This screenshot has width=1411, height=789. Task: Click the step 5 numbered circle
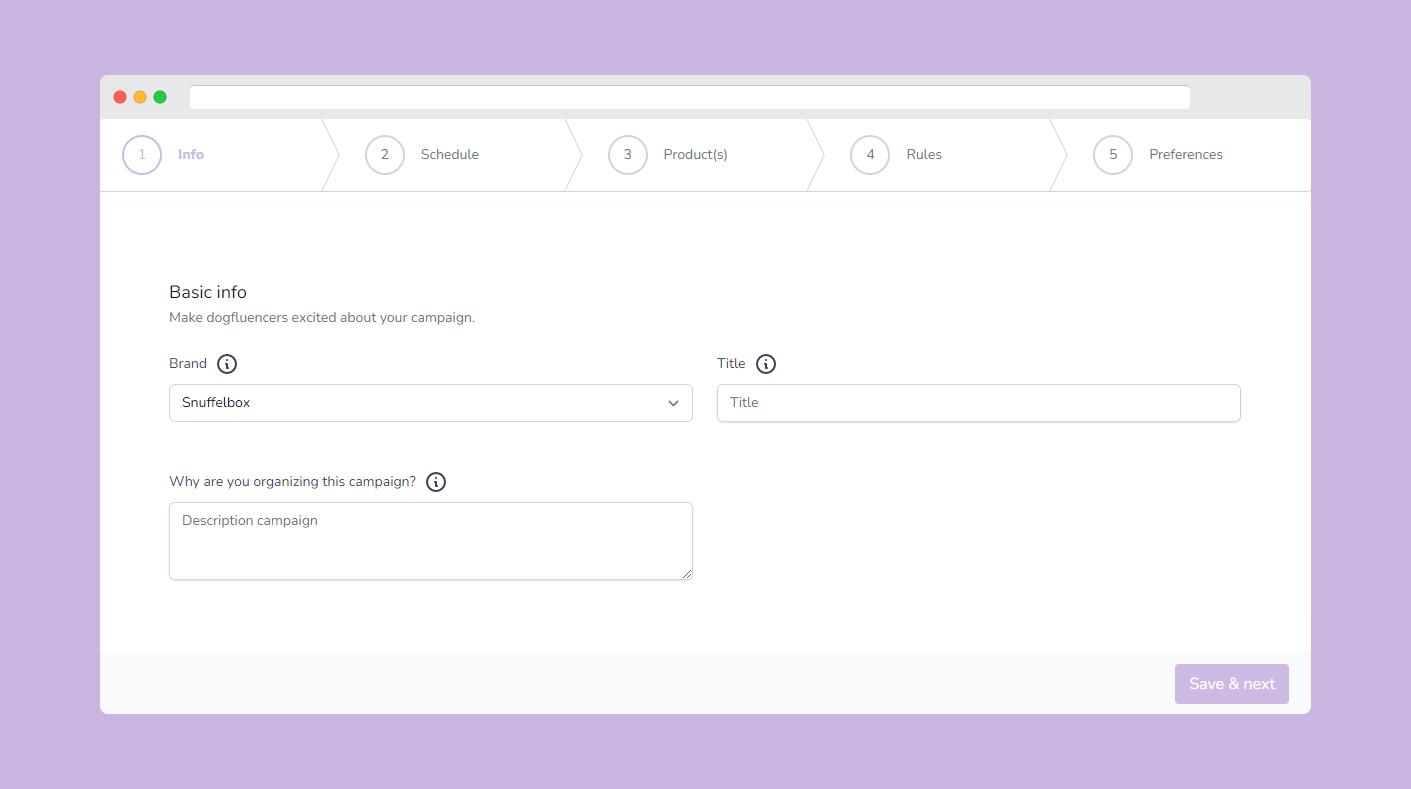coord(1113,155)
